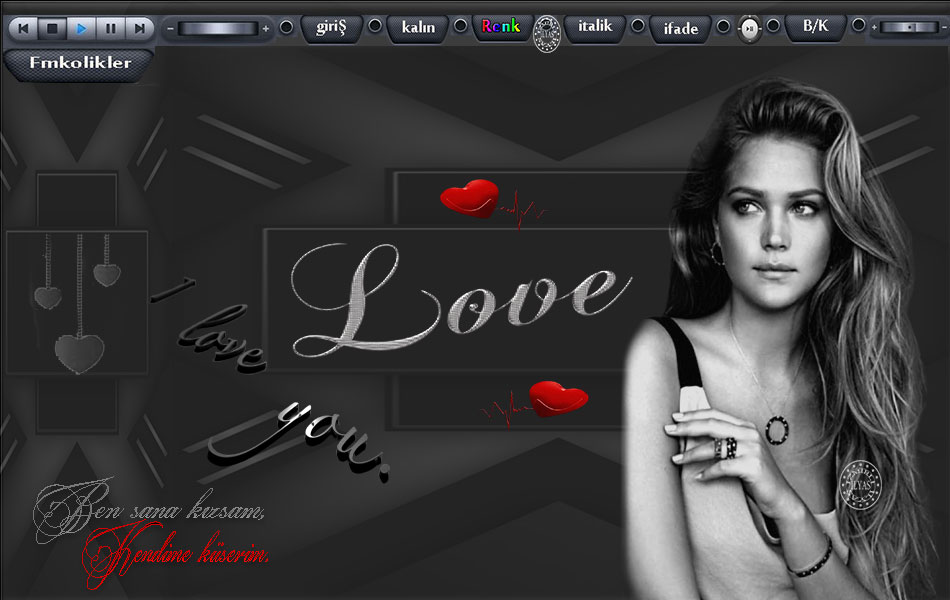Click the seal emblem beside Renk

click(x=546, y=32)
